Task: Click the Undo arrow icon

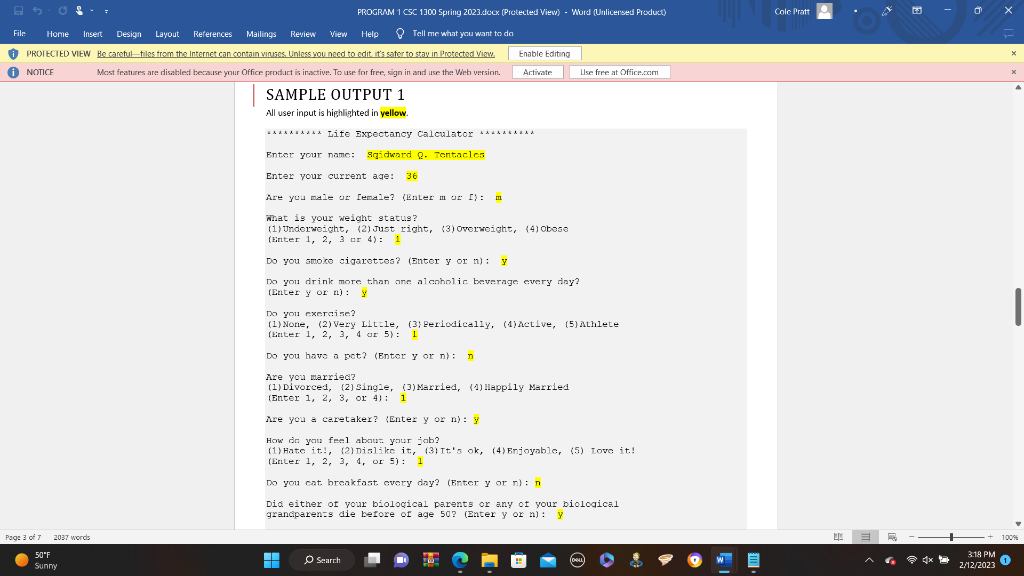Action: pyautogui.click(x=37, y=11)
